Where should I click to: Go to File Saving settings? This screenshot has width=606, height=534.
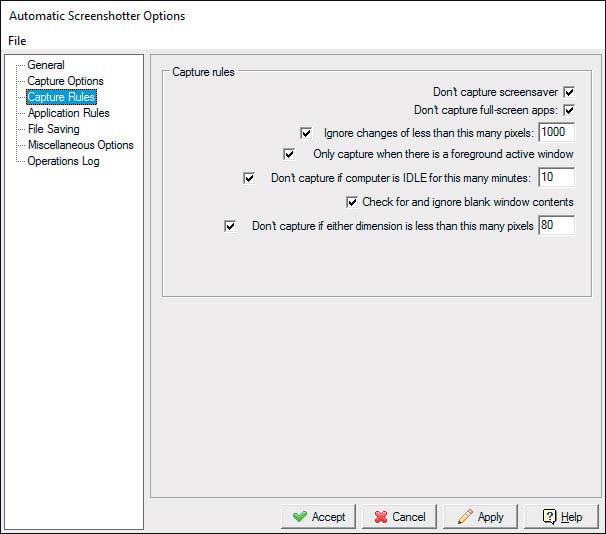click(53, 129)
